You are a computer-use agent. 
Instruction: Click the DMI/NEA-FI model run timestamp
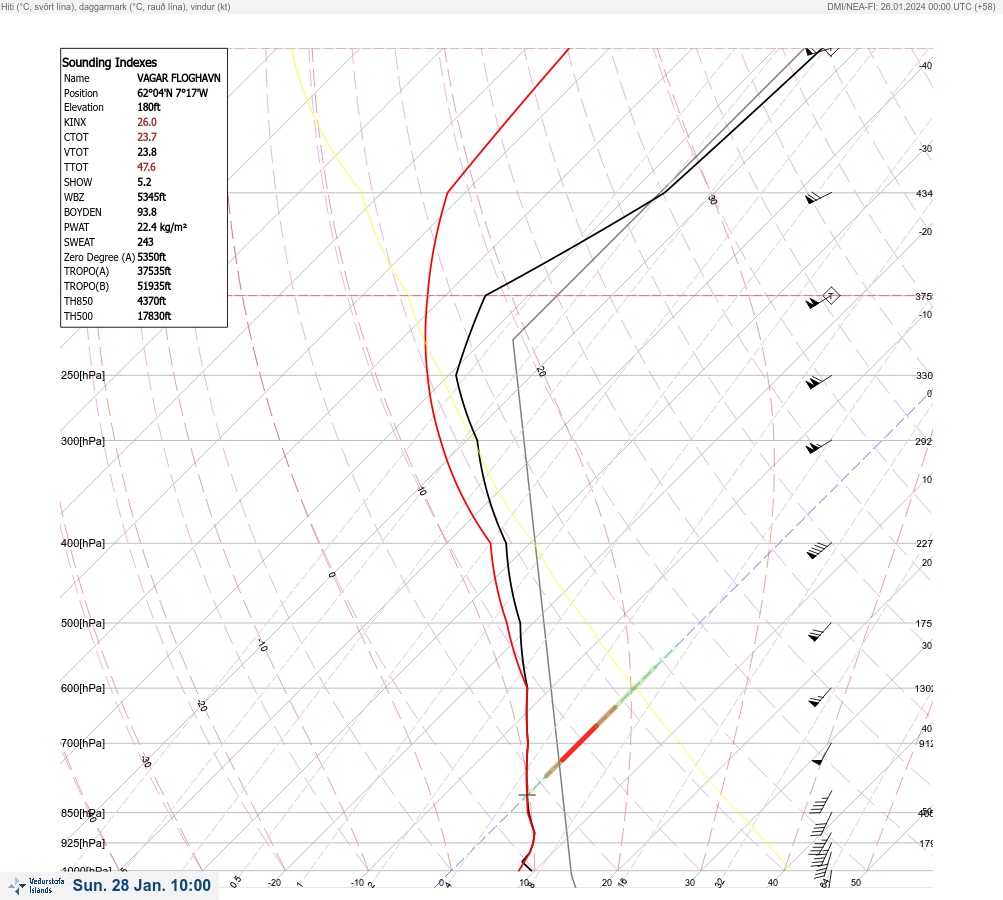coord(911,7)
